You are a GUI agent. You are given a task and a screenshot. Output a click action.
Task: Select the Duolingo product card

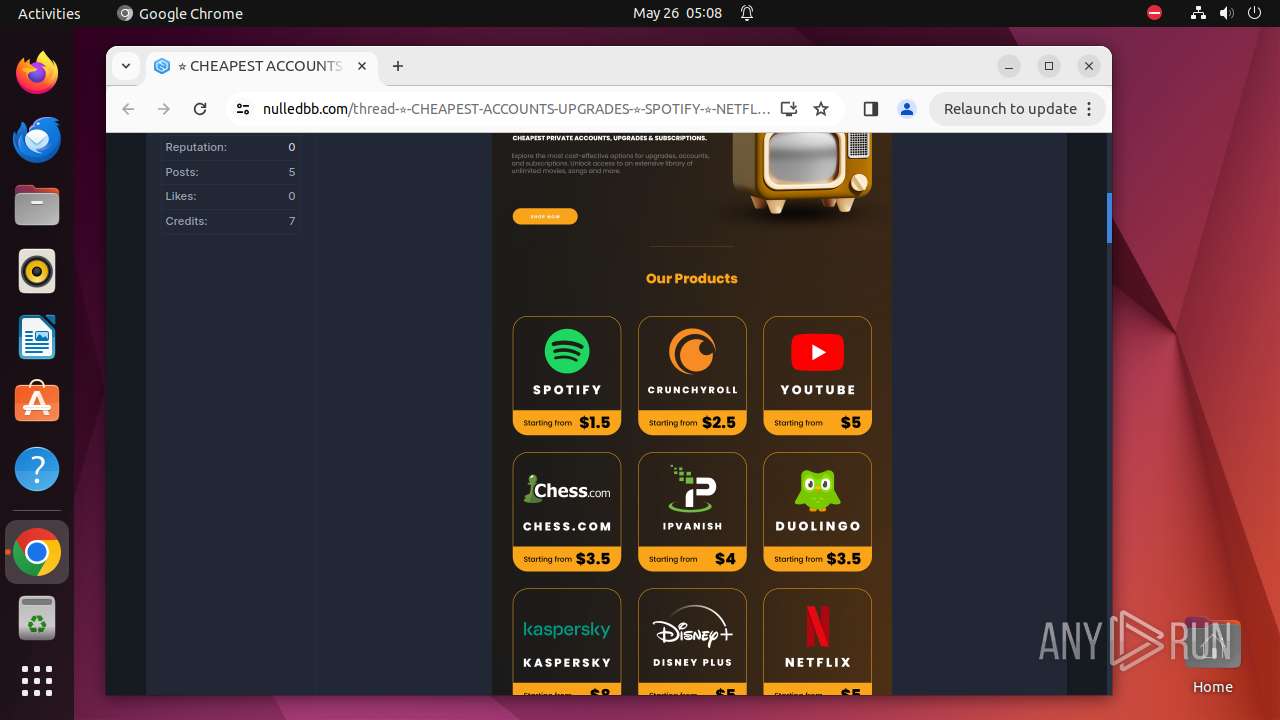tap(817, 512)
